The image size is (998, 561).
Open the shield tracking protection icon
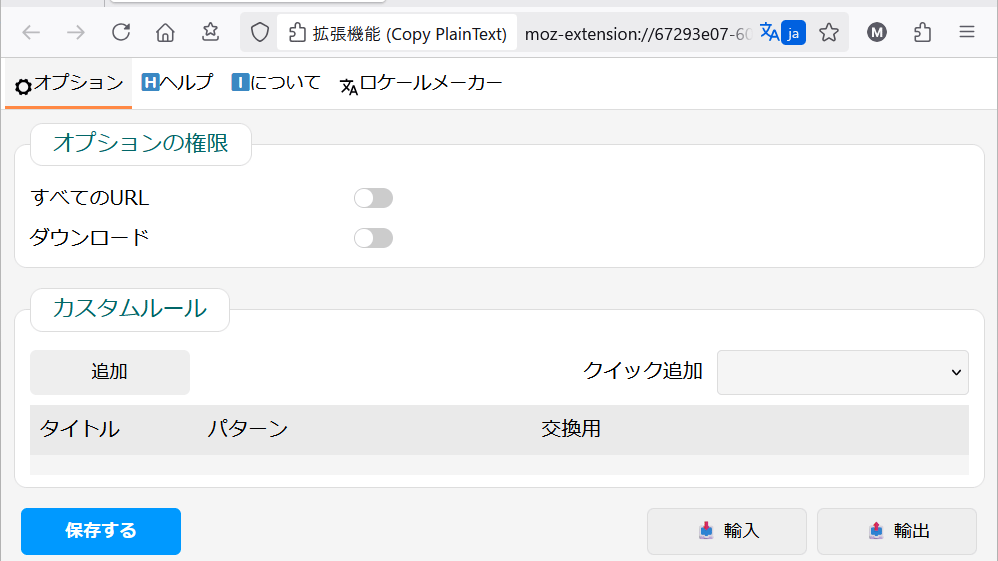(260, 32)
